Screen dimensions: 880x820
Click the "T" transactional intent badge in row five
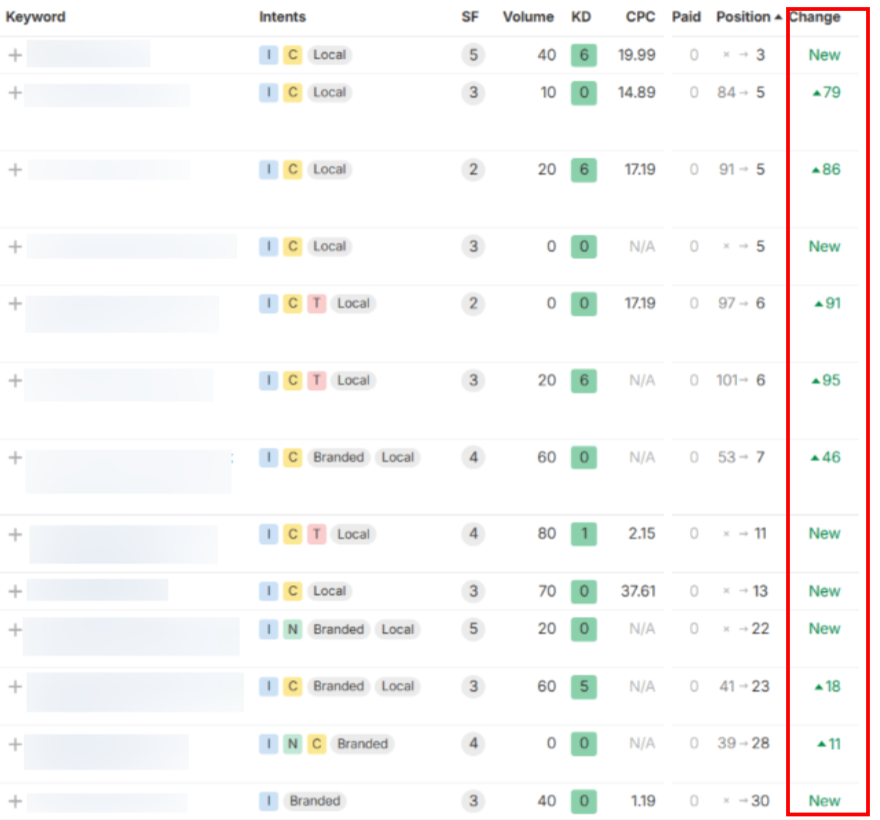313,303
